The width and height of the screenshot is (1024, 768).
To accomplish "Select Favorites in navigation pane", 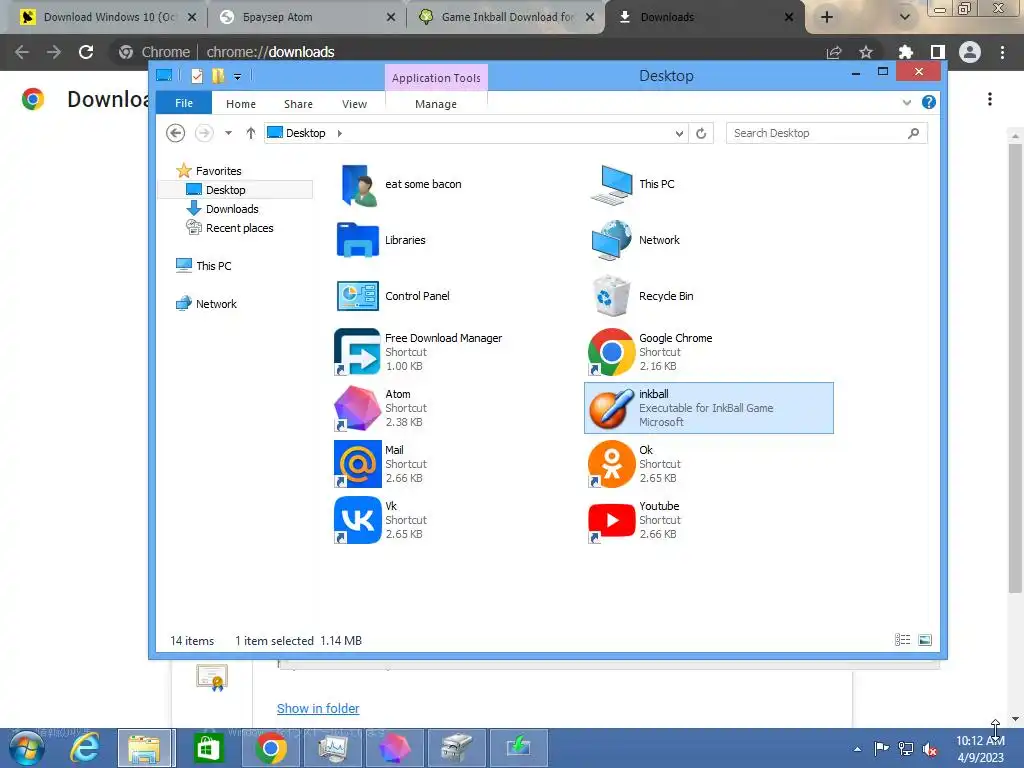I will coord(218,171).
